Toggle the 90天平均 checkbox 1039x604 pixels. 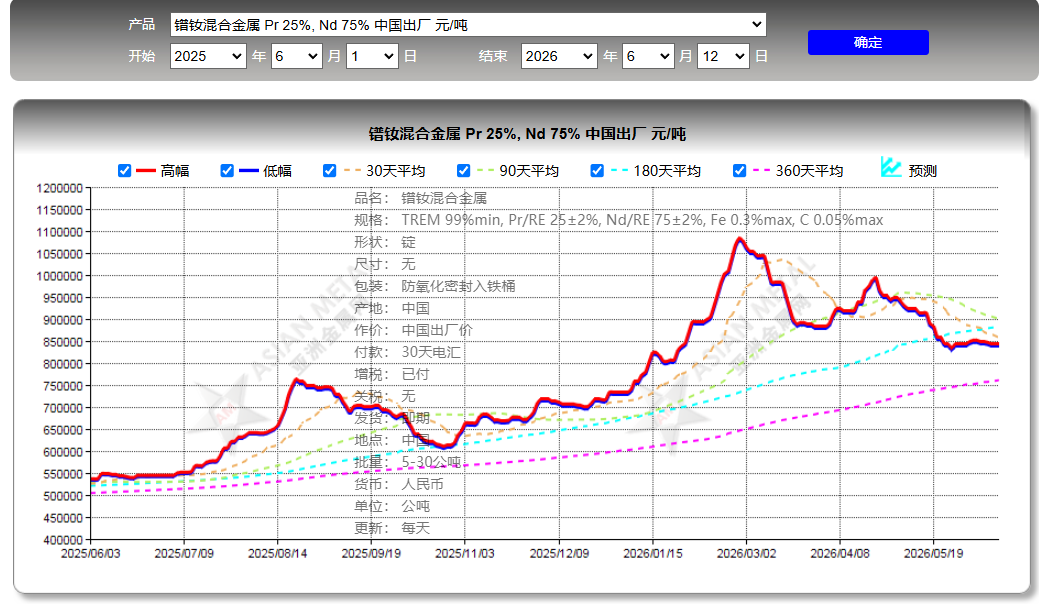tap(463, 171)
